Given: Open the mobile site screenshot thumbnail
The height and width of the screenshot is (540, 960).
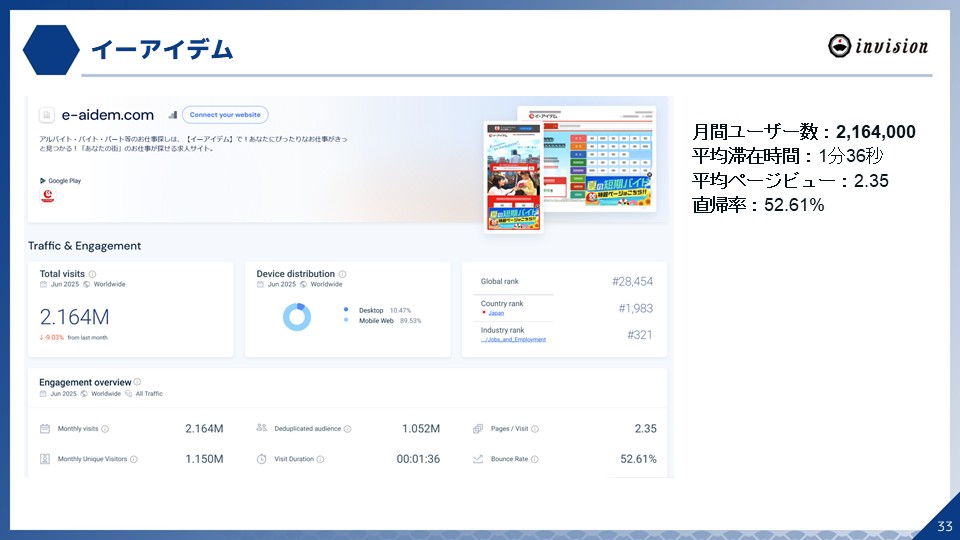Looking at the screenshot, I should (514, 177).
